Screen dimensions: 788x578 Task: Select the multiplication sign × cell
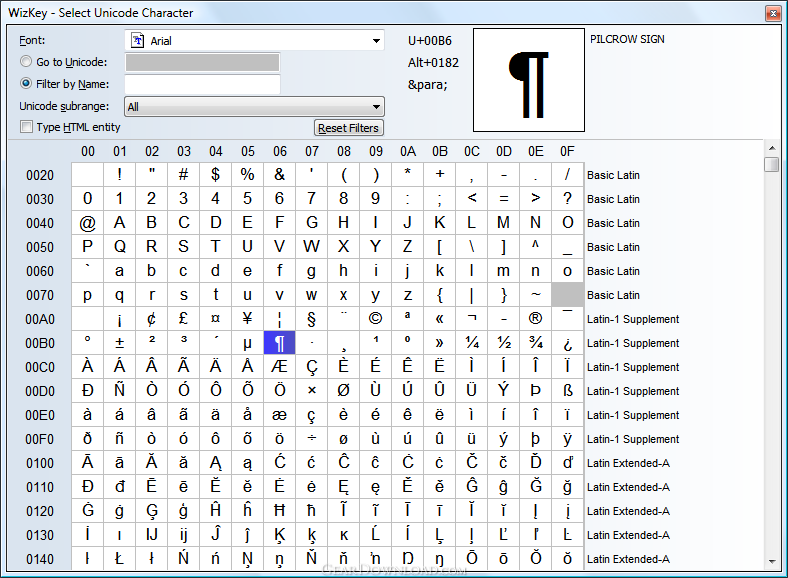[312, 391]
